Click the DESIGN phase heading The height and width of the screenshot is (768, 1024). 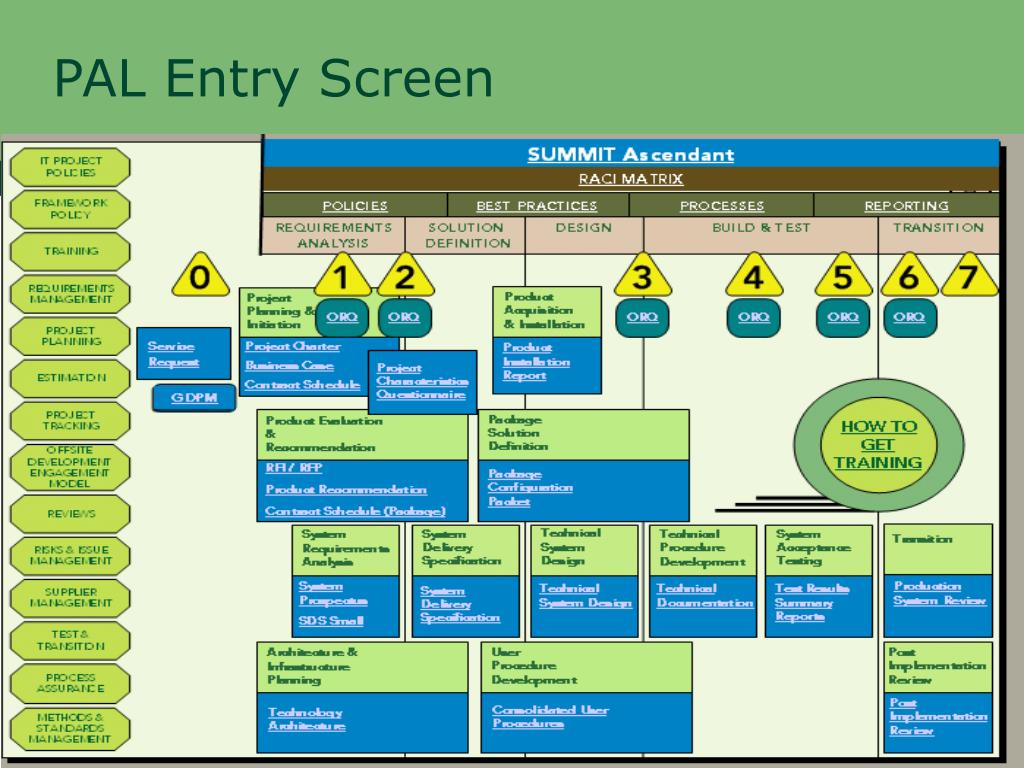pos(583,228)
